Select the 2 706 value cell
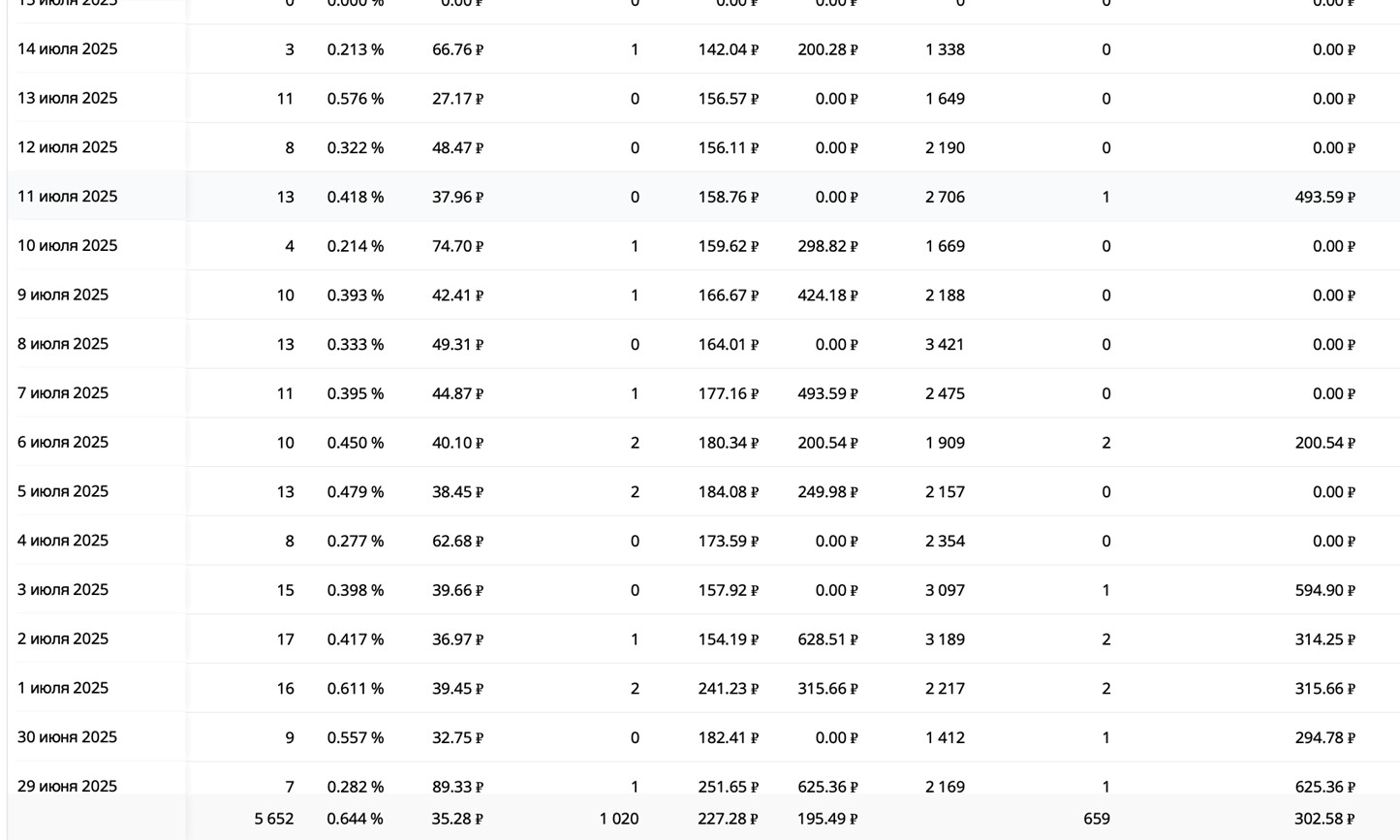This screenshot has height=840, width=1400. click(x=945, y=197)
